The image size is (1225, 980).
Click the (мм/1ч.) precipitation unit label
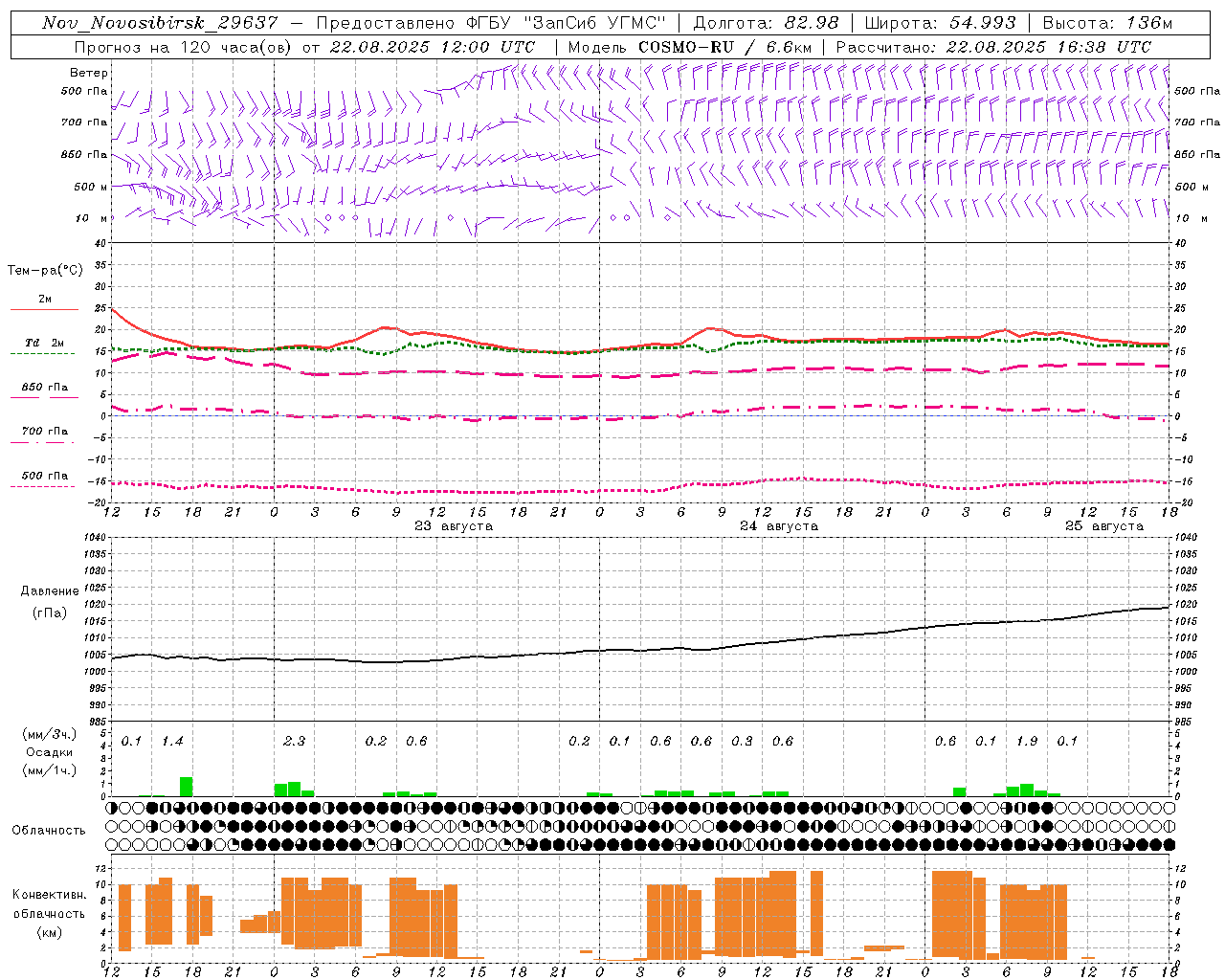click(x=50, y=770)
